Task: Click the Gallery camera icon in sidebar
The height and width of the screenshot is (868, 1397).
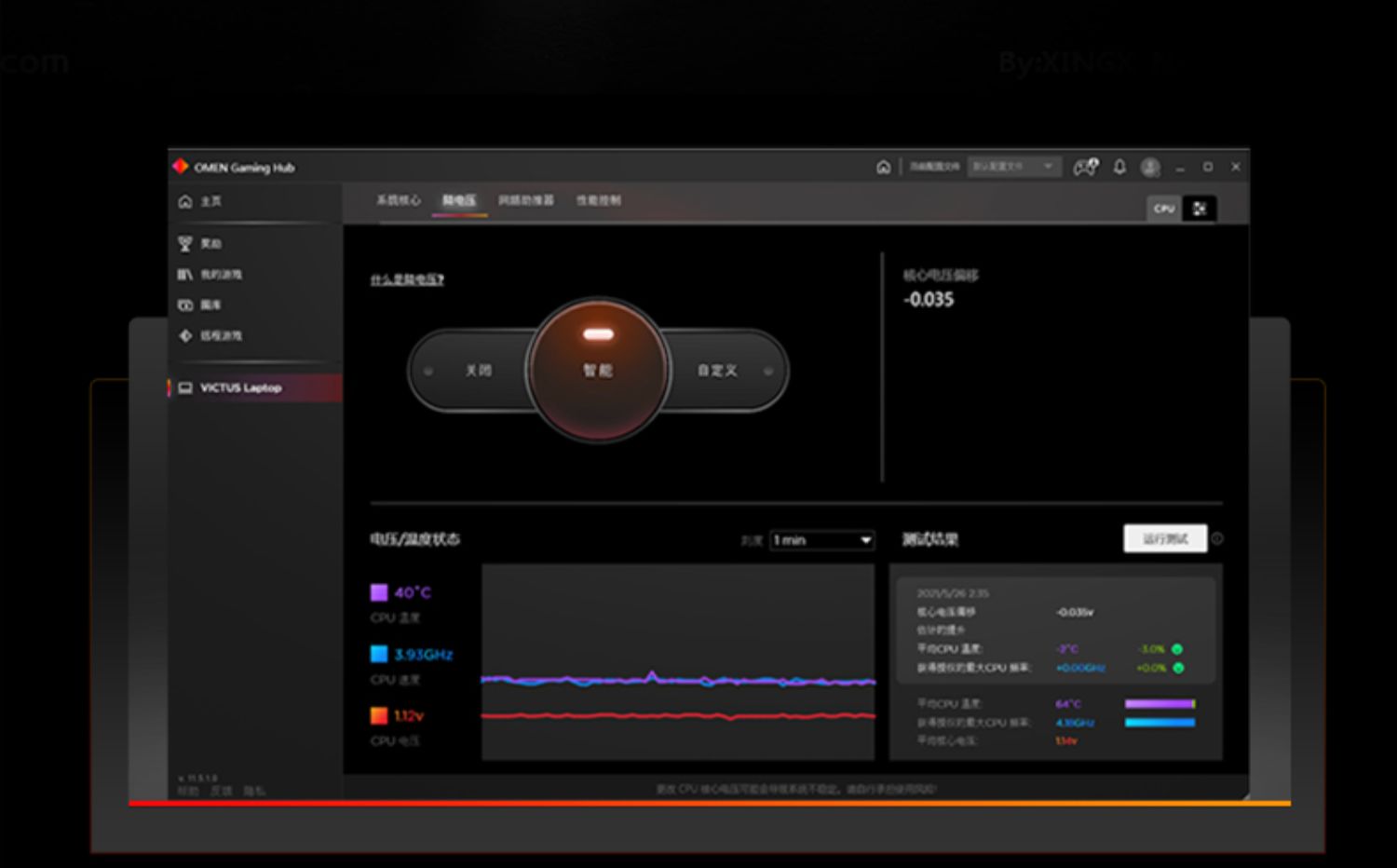Action: (x=185, y=305)
